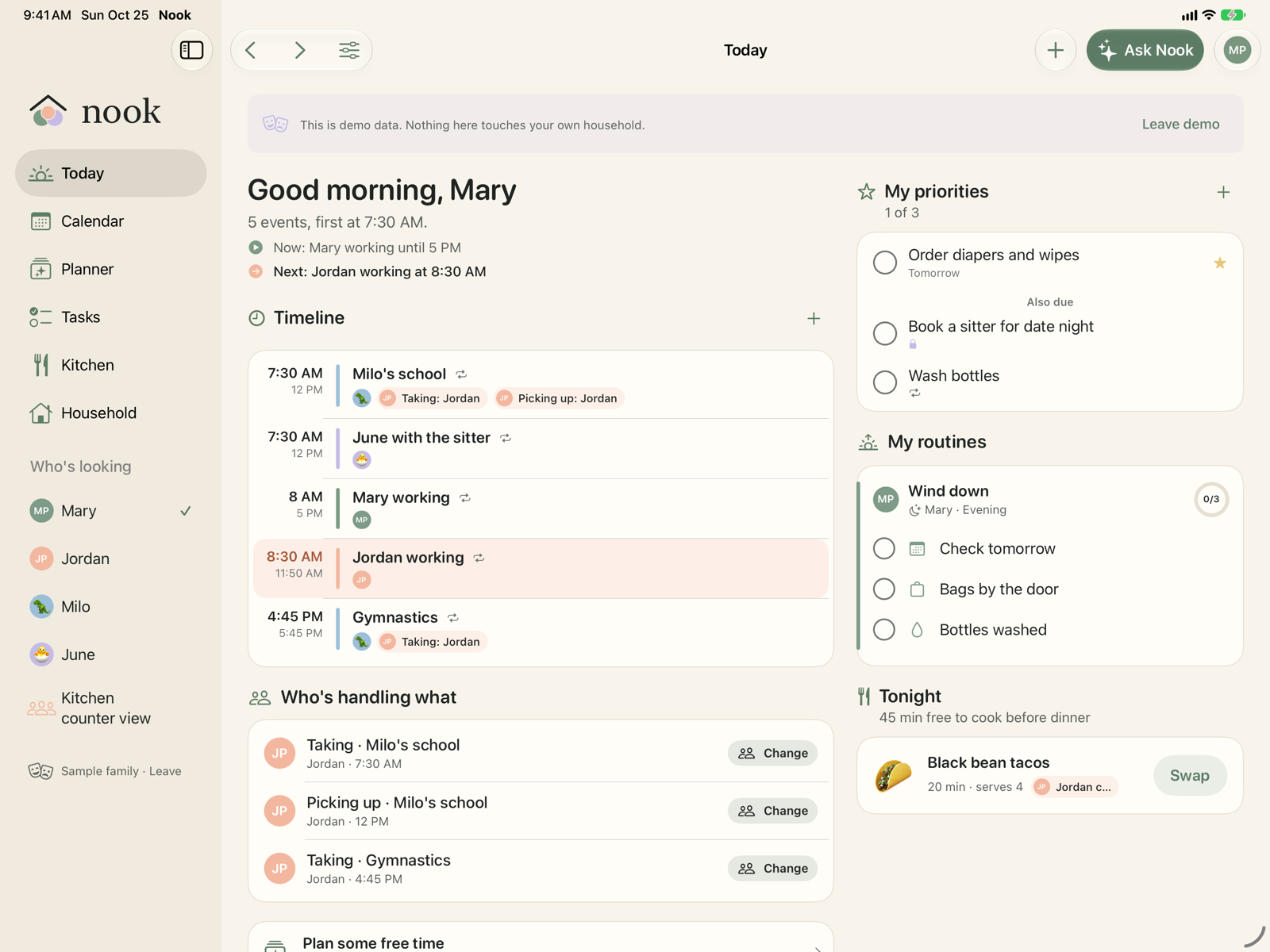Open the Tasks section
Viewport: 1270px width, 952px height.
(111, 317)
